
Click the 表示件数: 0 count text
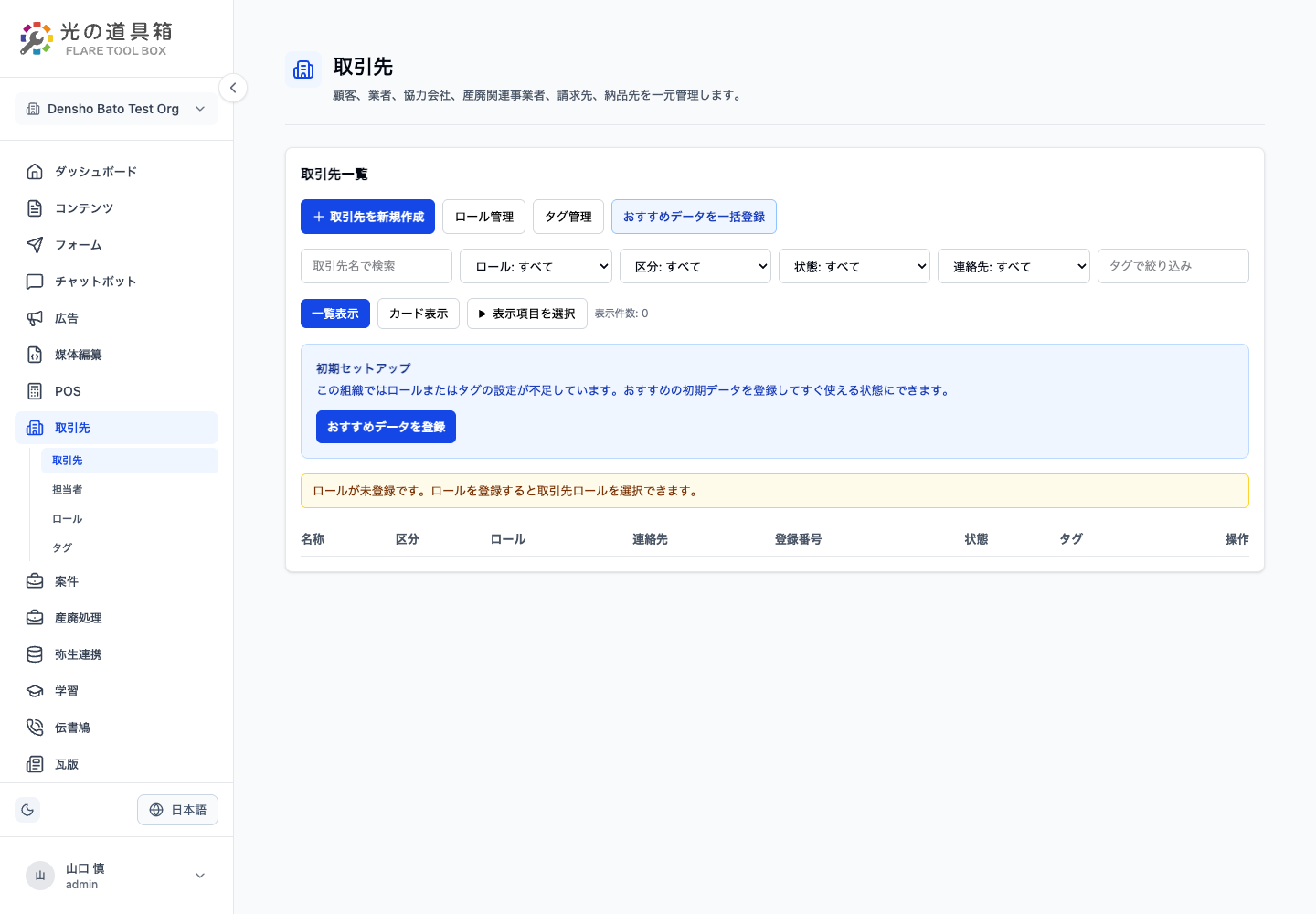[621, 314]
